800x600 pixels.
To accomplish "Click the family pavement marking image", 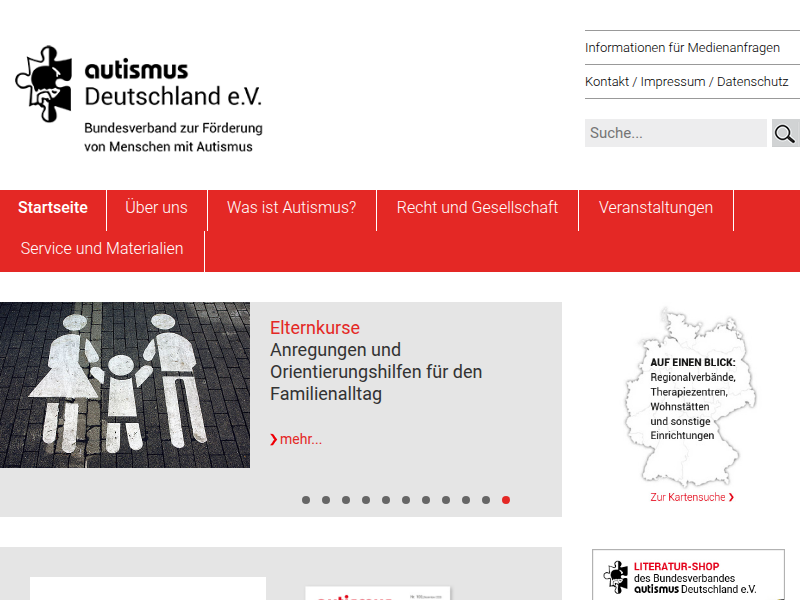I will (x=125, y=385).
